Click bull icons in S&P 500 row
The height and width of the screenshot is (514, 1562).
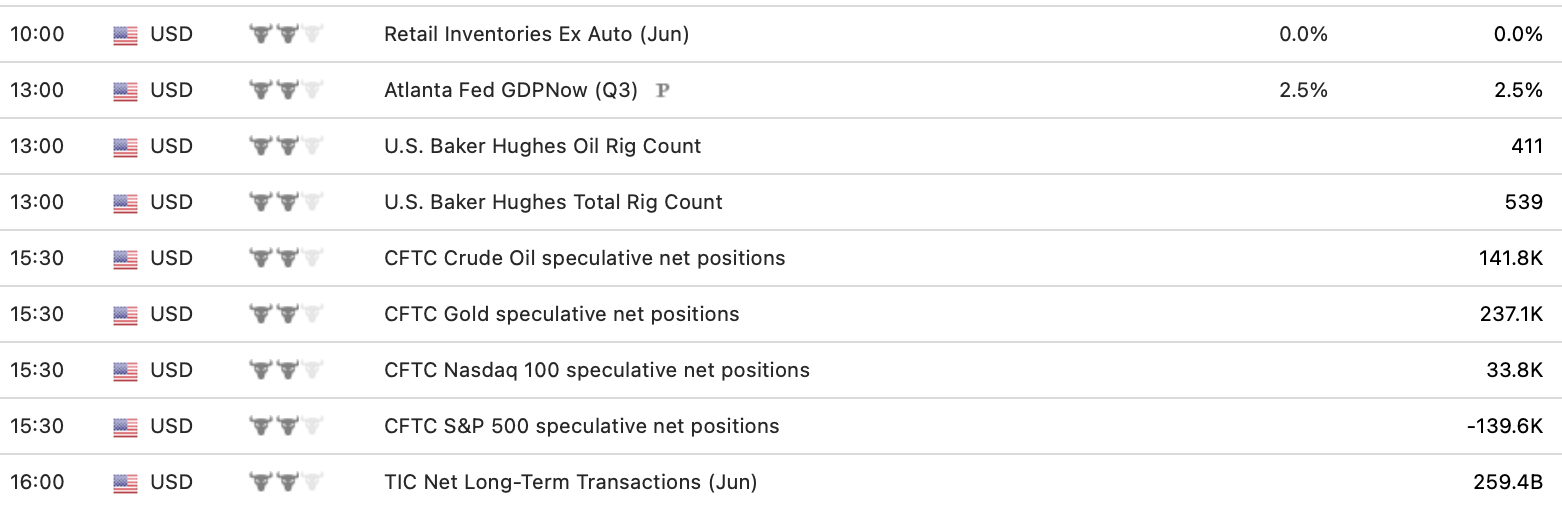tap(287, 426)
